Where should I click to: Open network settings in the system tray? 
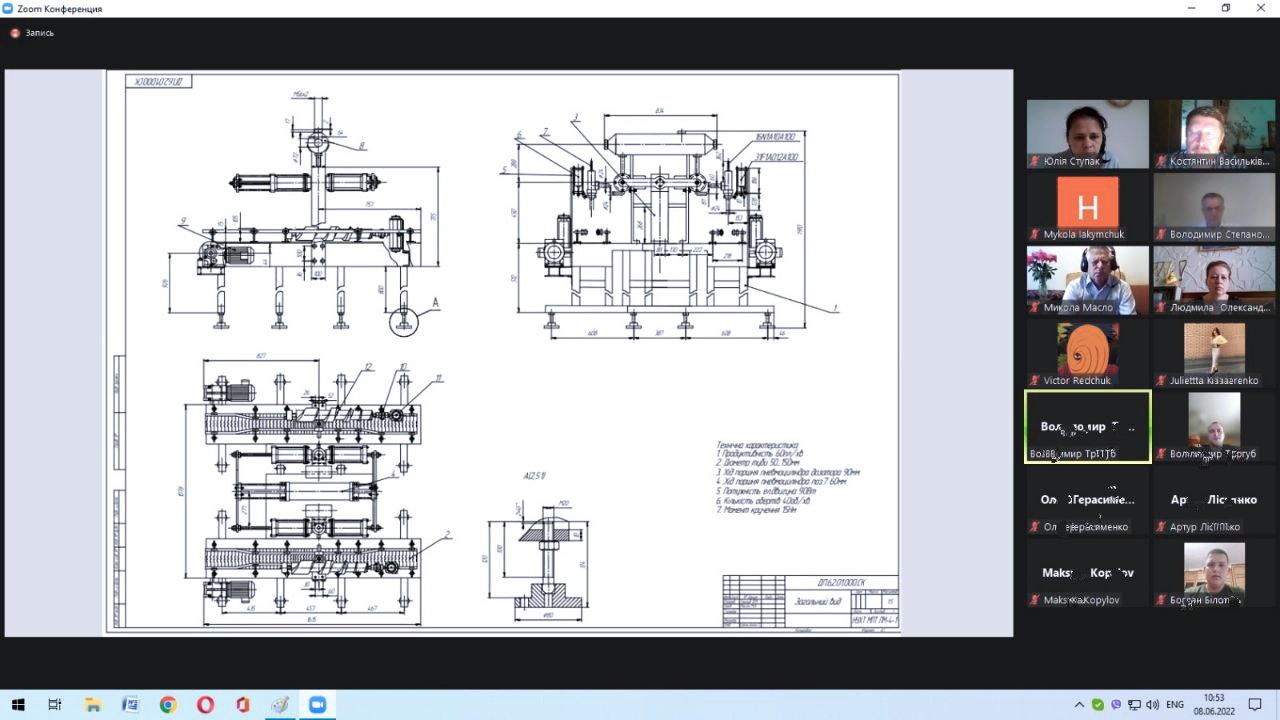point(1134,705)
